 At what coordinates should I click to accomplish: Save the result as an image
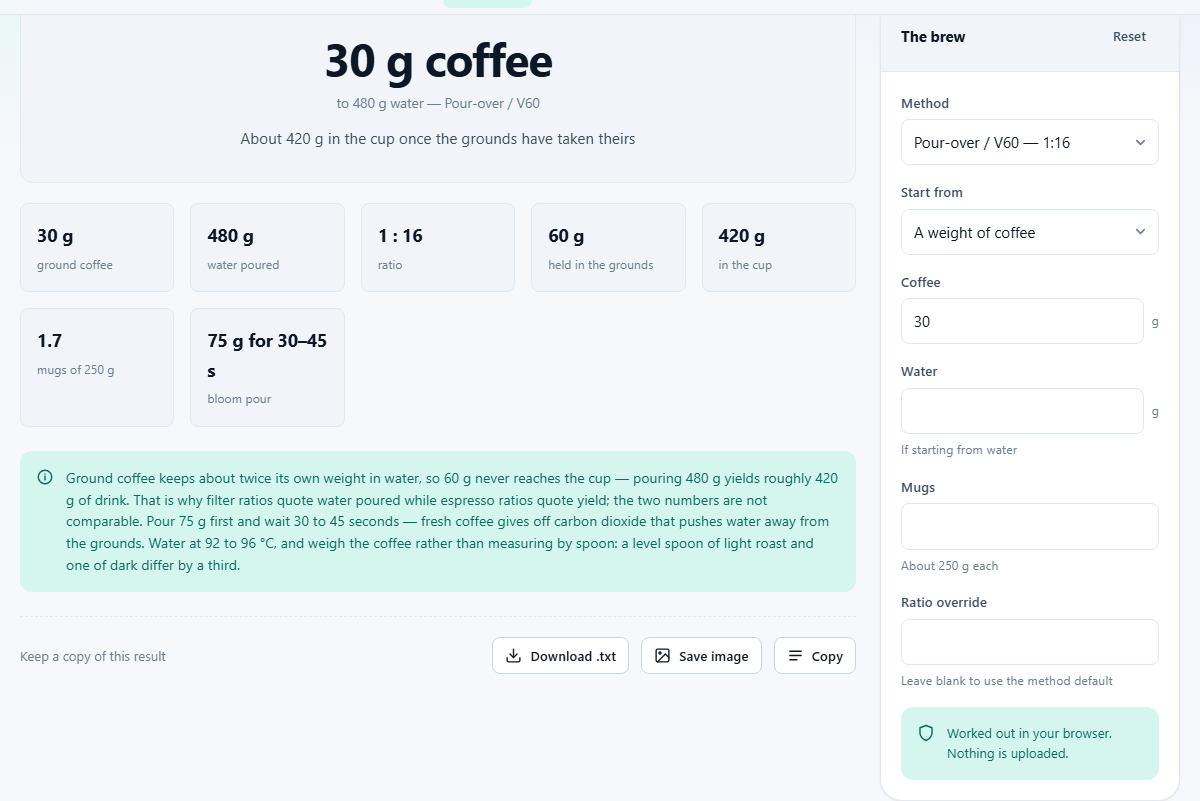(701, 656)
